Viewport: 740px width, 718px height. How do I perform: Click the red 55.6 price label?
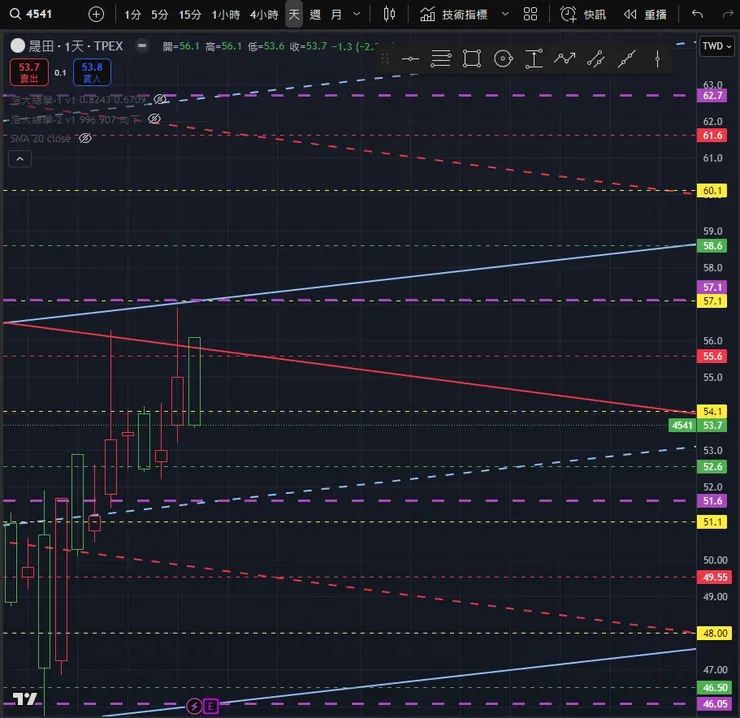coord(712,356)
